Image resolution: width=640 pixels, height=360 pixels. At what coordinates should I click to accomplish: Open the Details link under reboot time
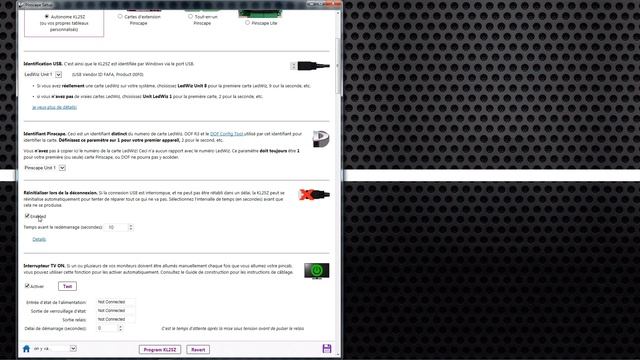pyautogui.click(x=39, y=239)
